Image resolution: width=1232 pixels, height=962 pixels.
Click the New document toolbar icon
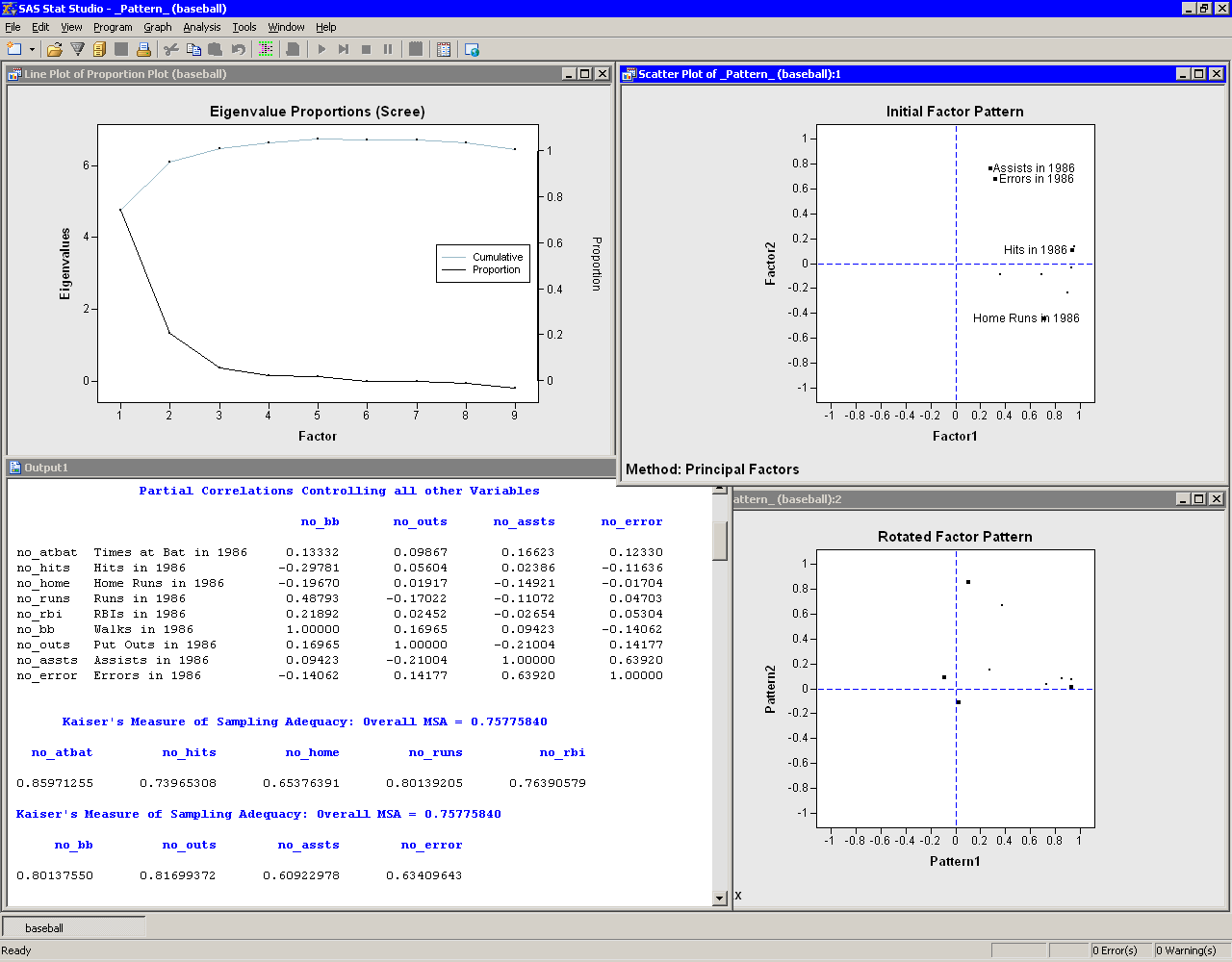pyautogui.click(x=13, y=49)
